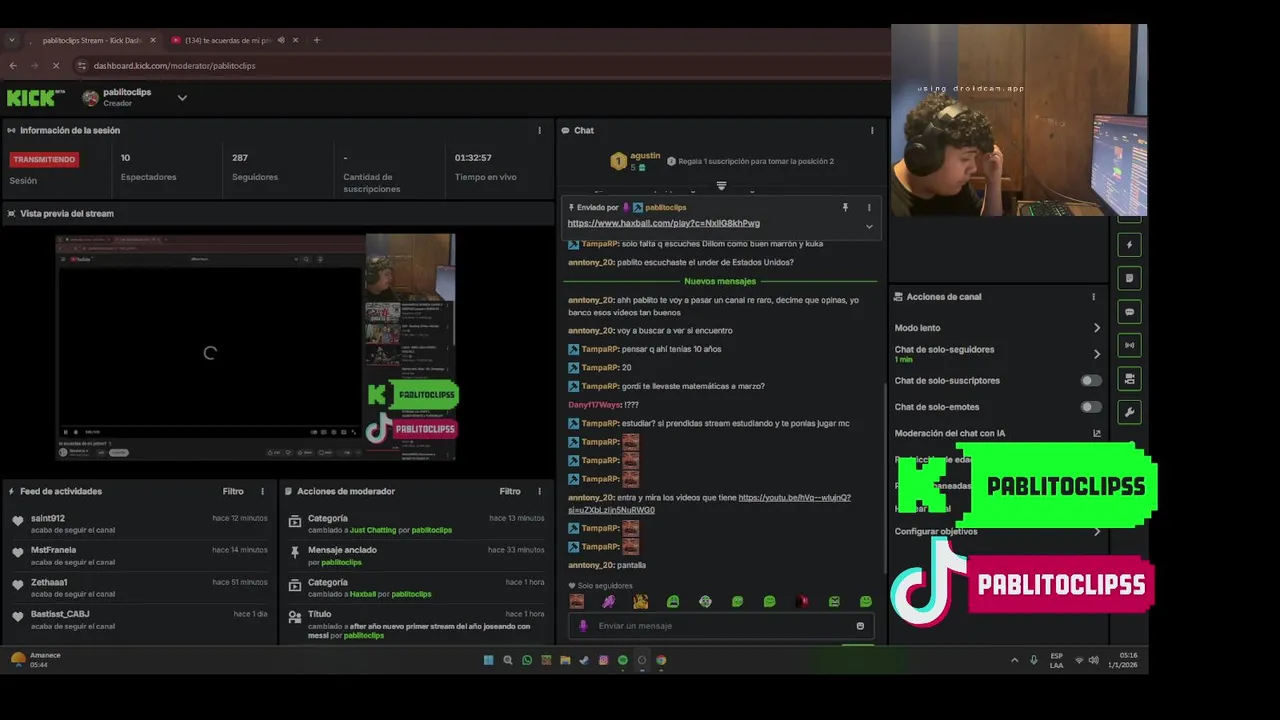Expand Configurar objetivos option

click(1097, 532)
